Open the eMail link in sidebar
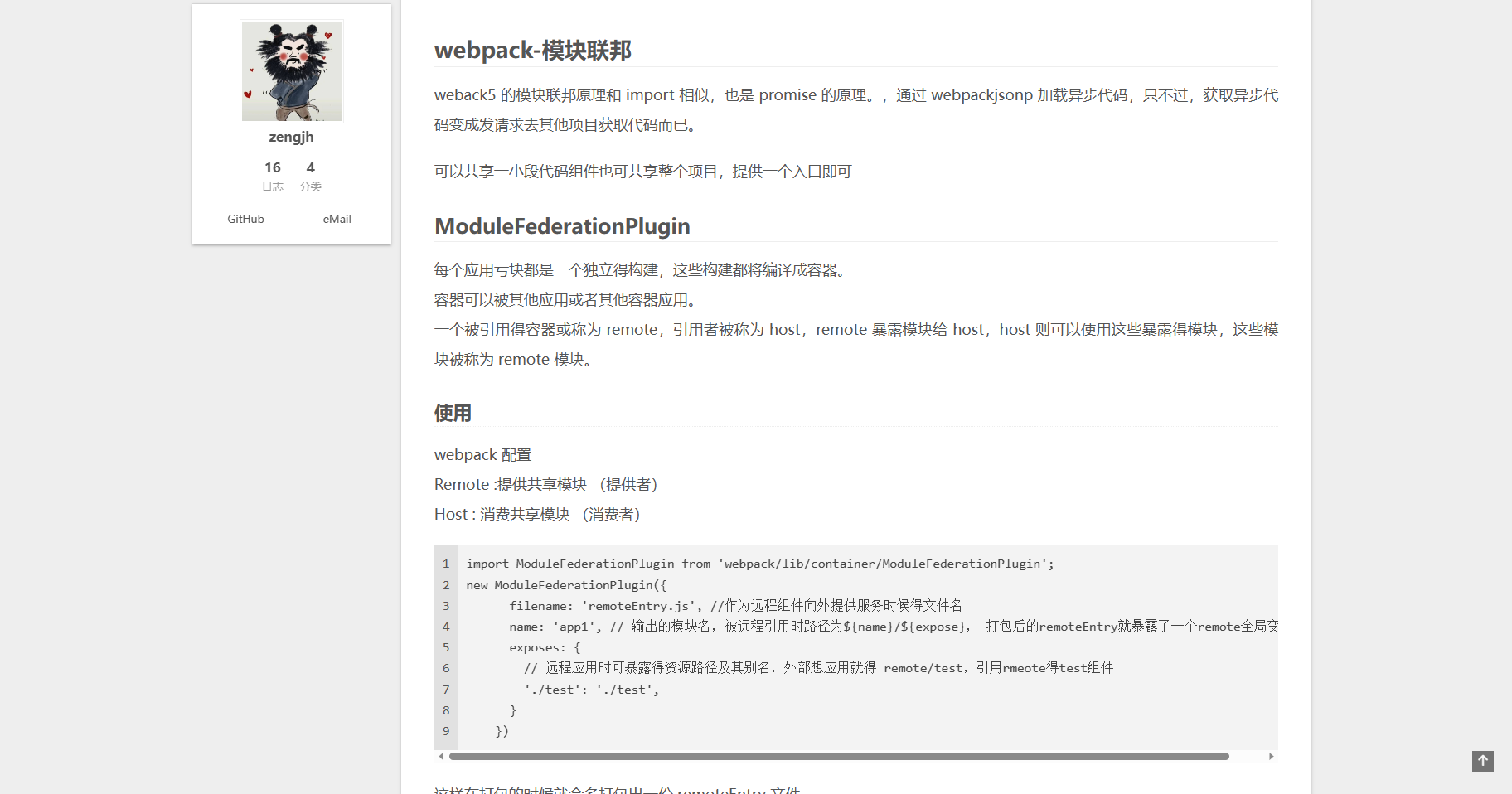The height and width of the screenshot is (794, 1512). coord(337,219)
